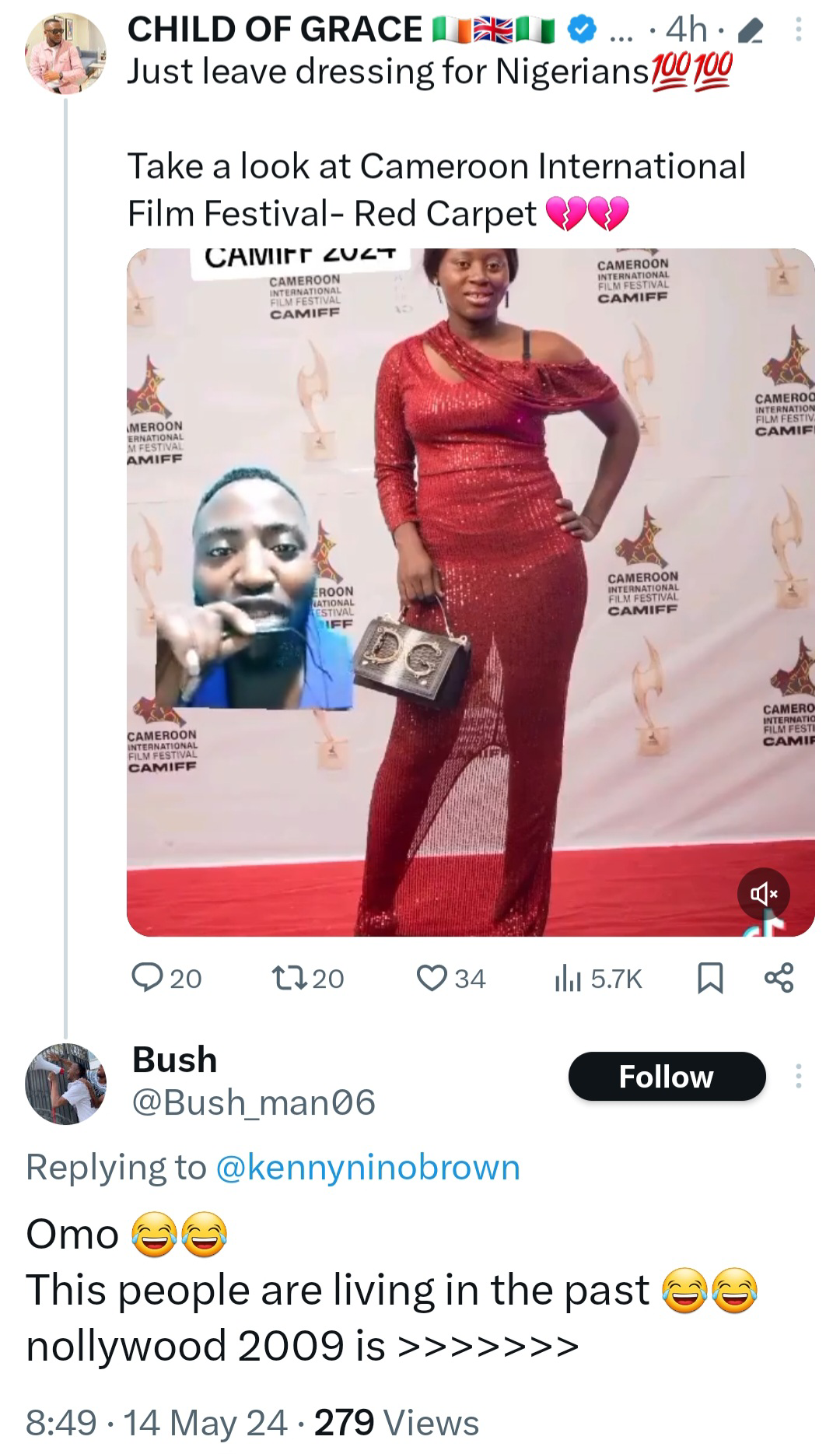840x1454 pixels.
Task: Click the reply comment icon
Action: pyautogui.click(x=147, y=978)
